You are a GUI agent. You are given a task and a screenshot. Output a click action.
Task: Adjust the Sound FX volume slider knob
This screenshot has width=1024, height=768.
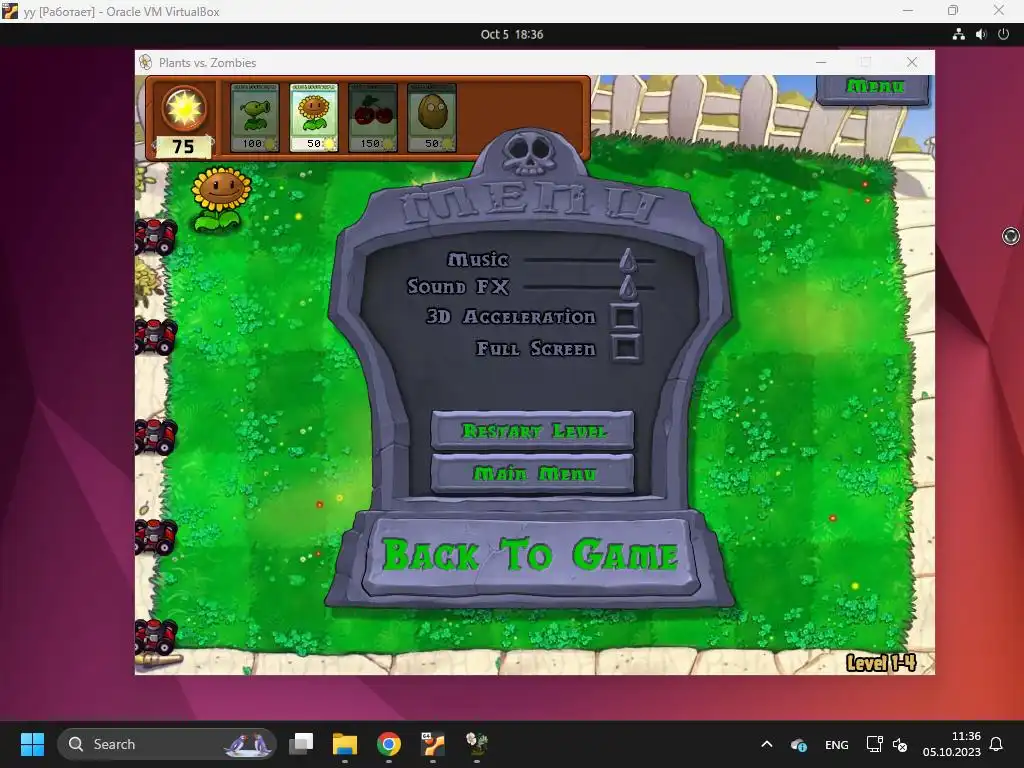pos(628,287)
